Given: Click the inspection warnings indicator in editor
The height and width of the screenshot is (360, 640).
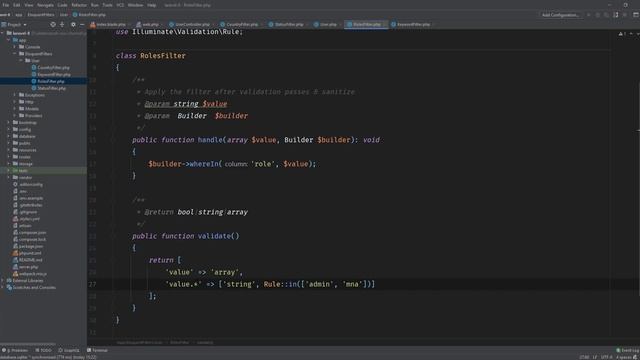Looking at the screenshot, I should coord(623,34).
